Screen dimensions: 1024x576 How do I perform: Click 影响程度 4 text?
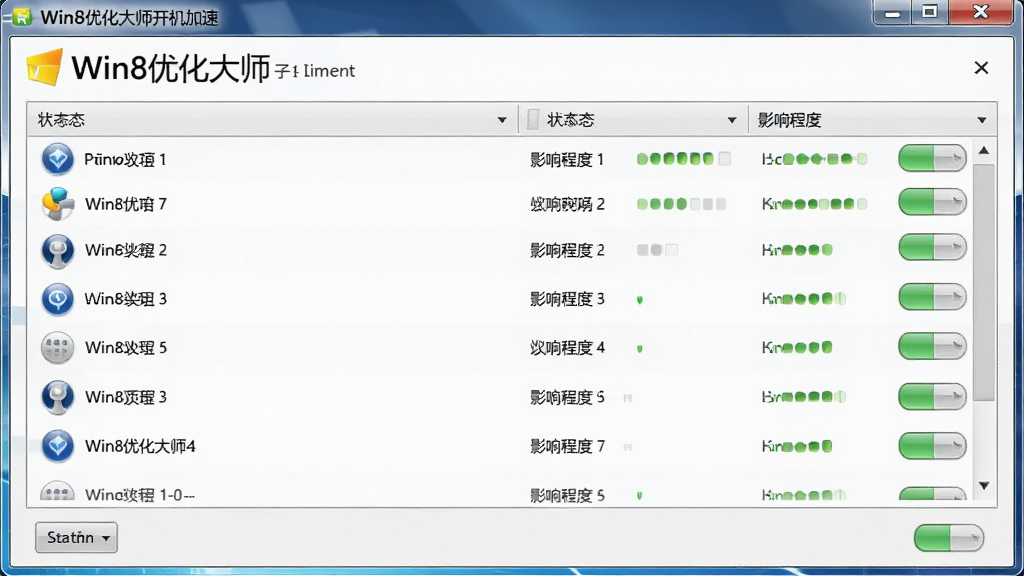coord(567,347)
